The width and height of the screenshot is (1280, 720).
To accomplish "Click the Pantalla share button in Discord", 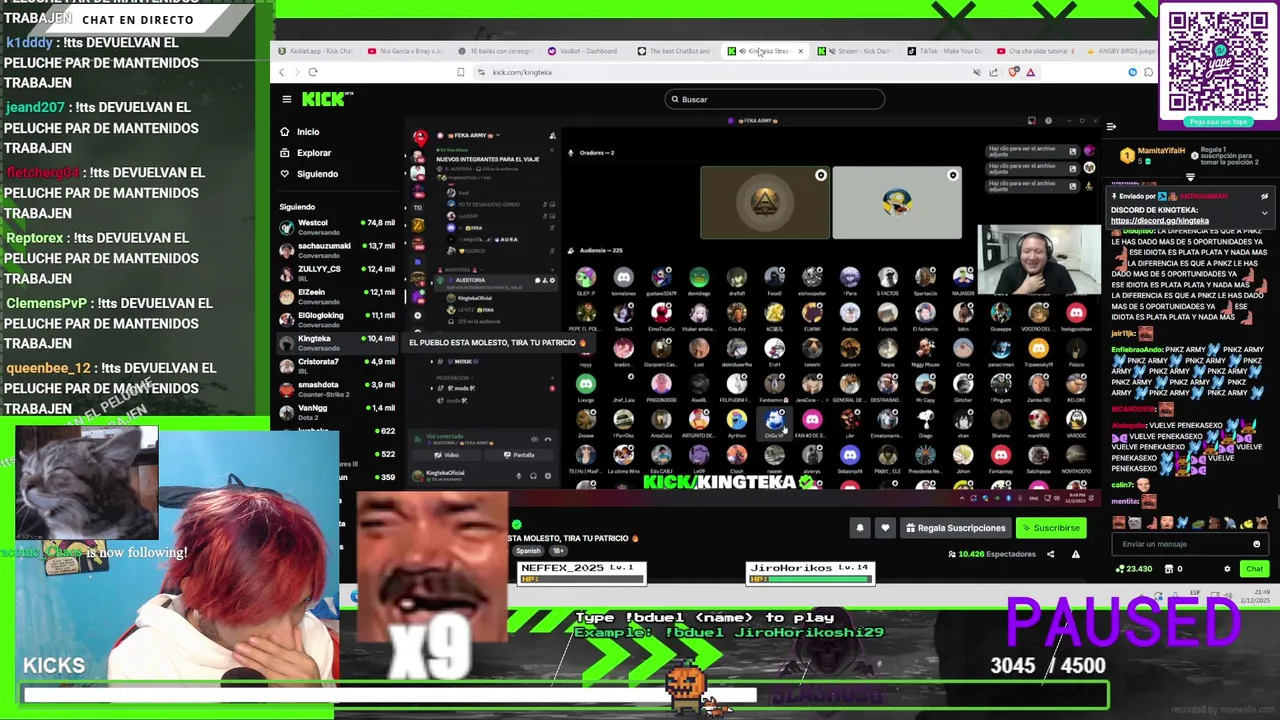I will click(x=518, y=455).
